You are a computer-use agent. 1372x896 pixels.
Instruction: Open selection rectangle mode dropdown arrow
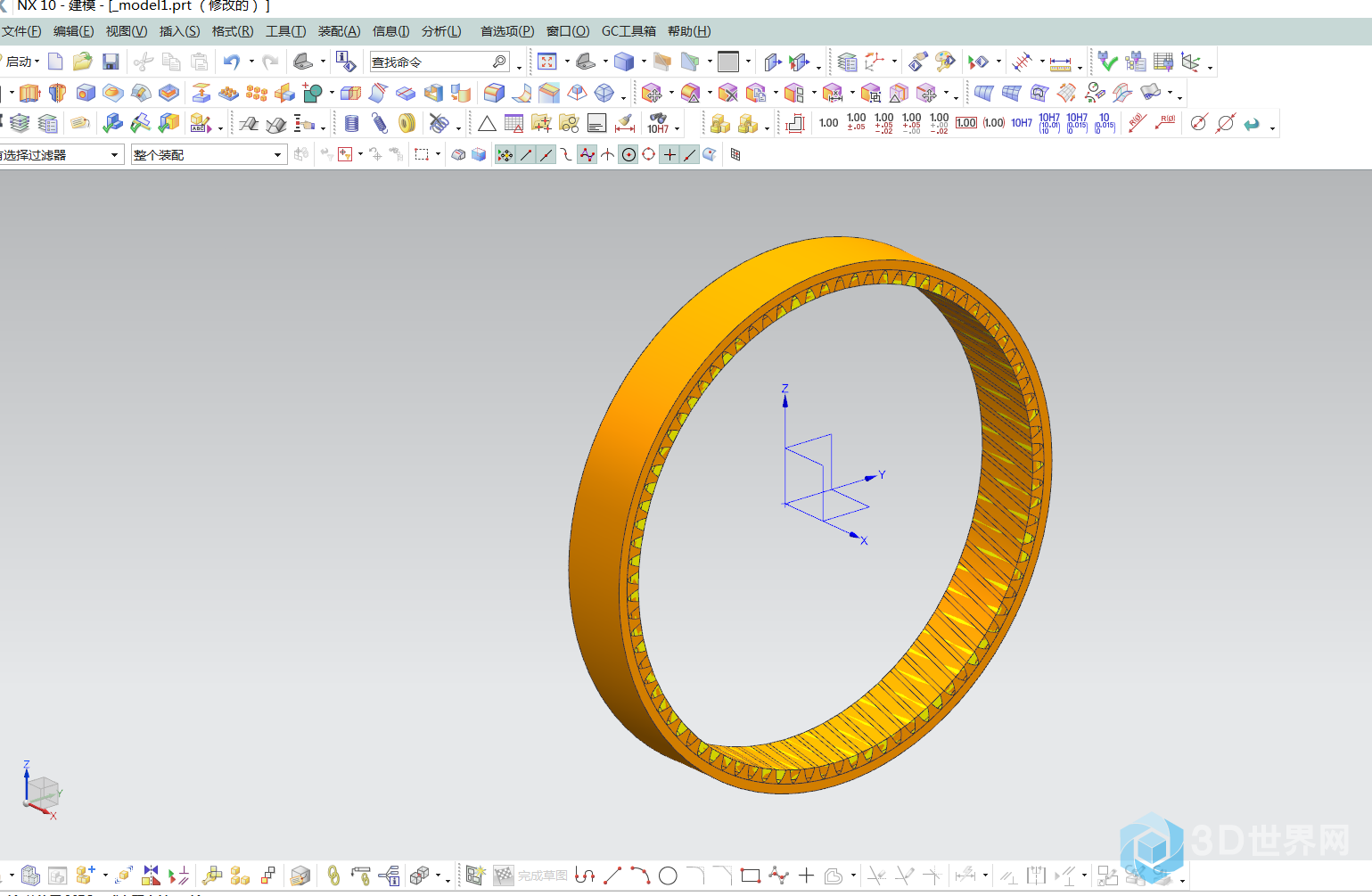438,154
